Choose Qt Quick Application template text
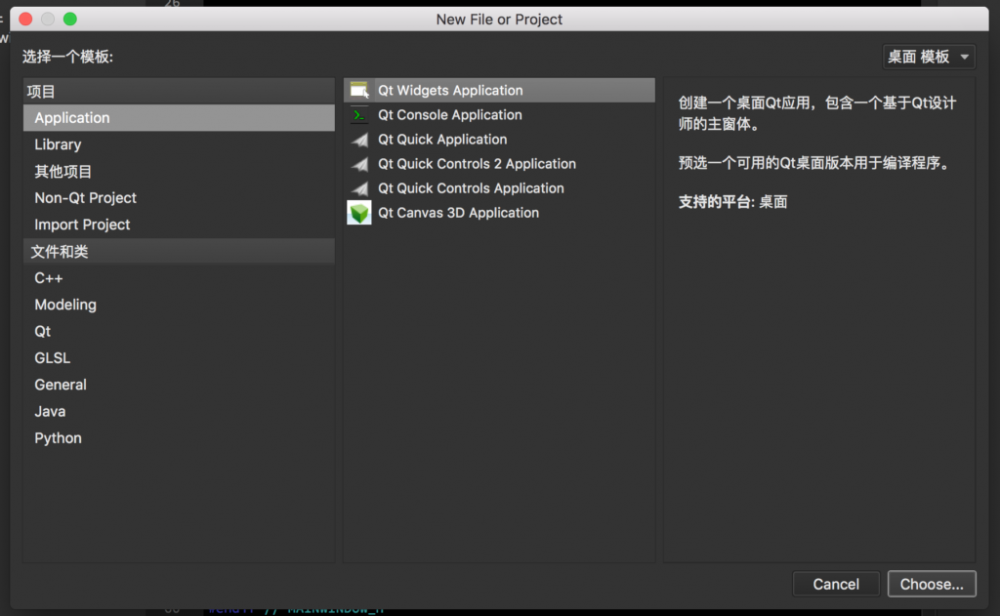1000x616 pixels. click(443, 140)
